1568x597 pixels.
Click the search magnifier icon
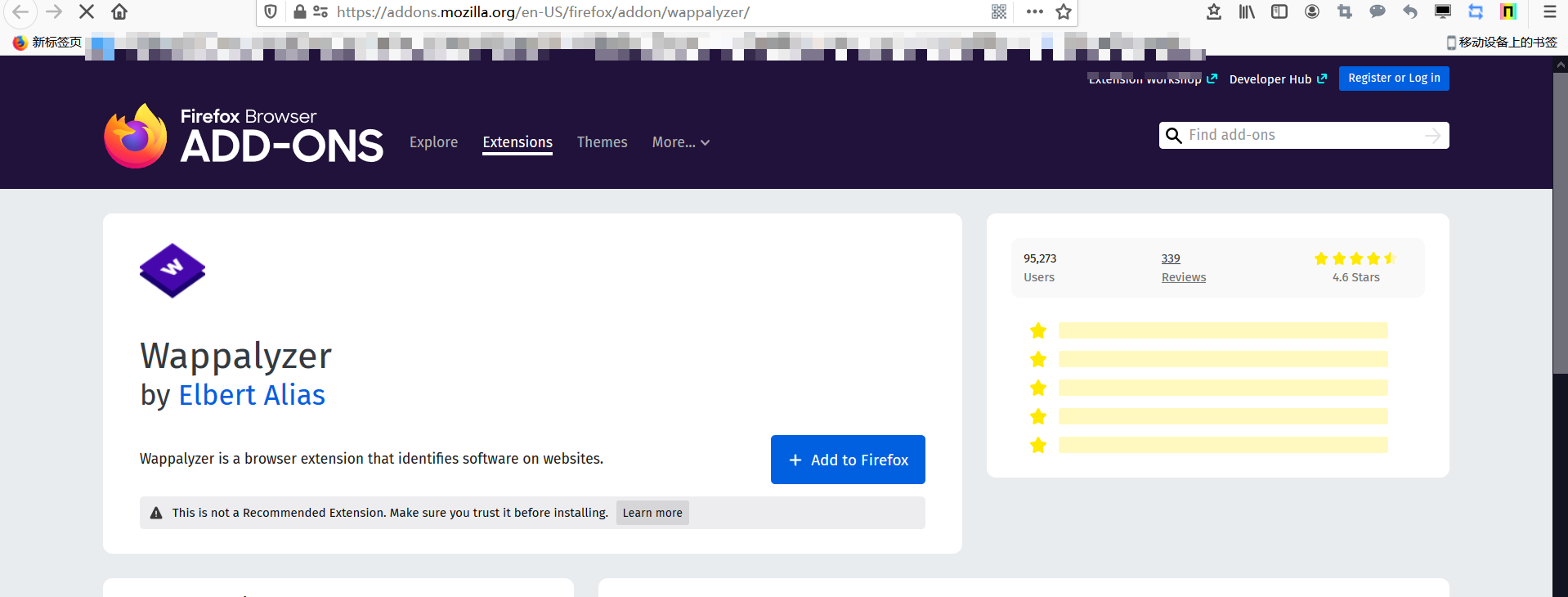[1173, 136]
